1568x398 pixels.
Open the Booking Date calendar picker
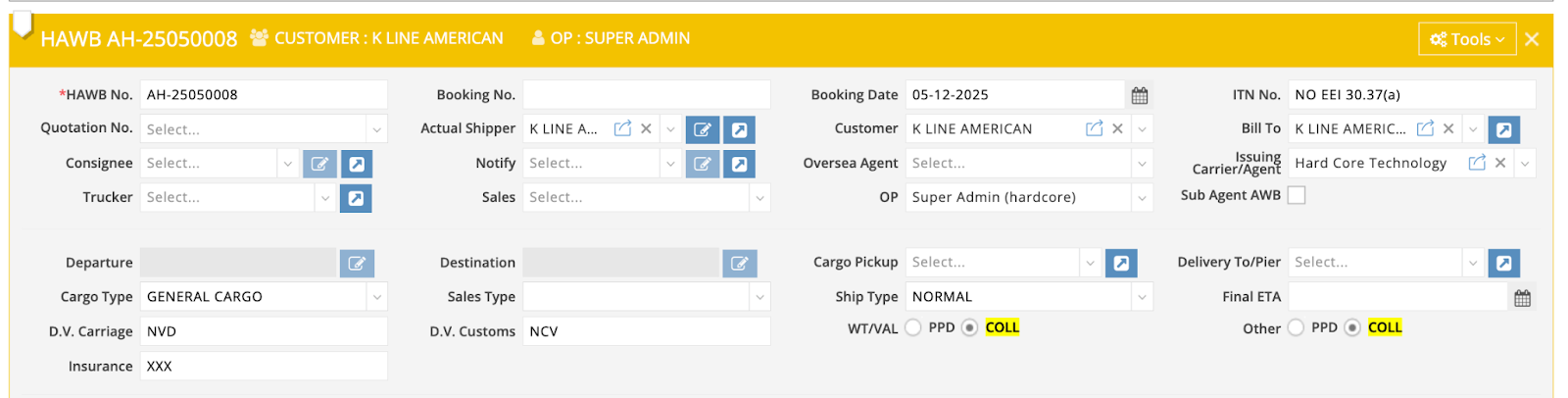(1139, 95)
